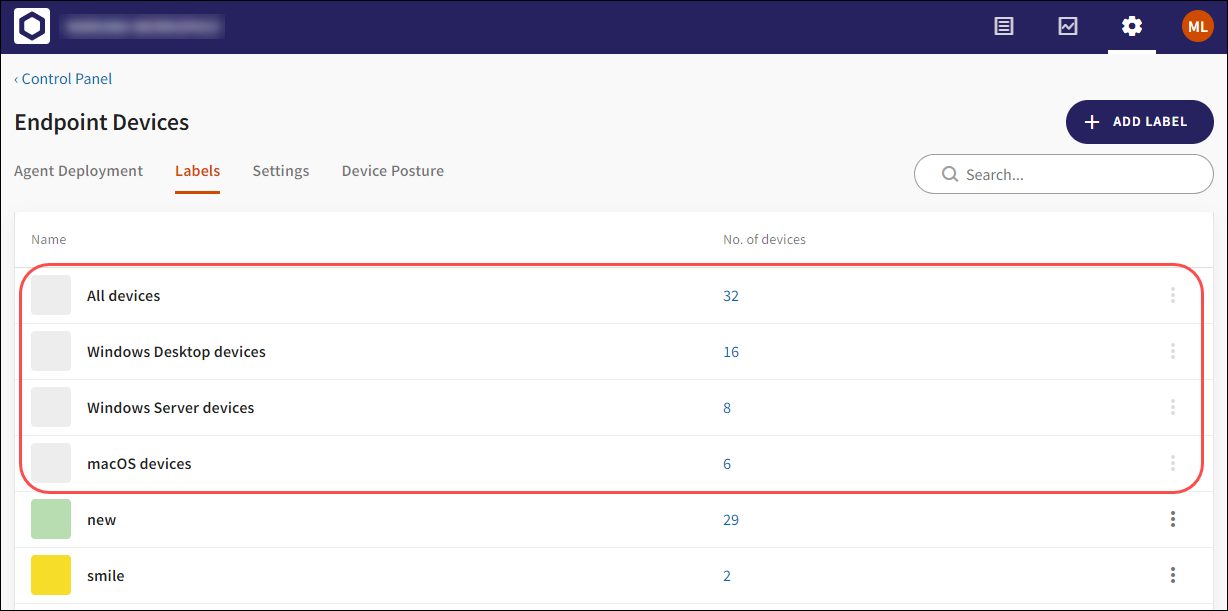
Task: Open the chart dashboard icon
Action: point(1068,26)
